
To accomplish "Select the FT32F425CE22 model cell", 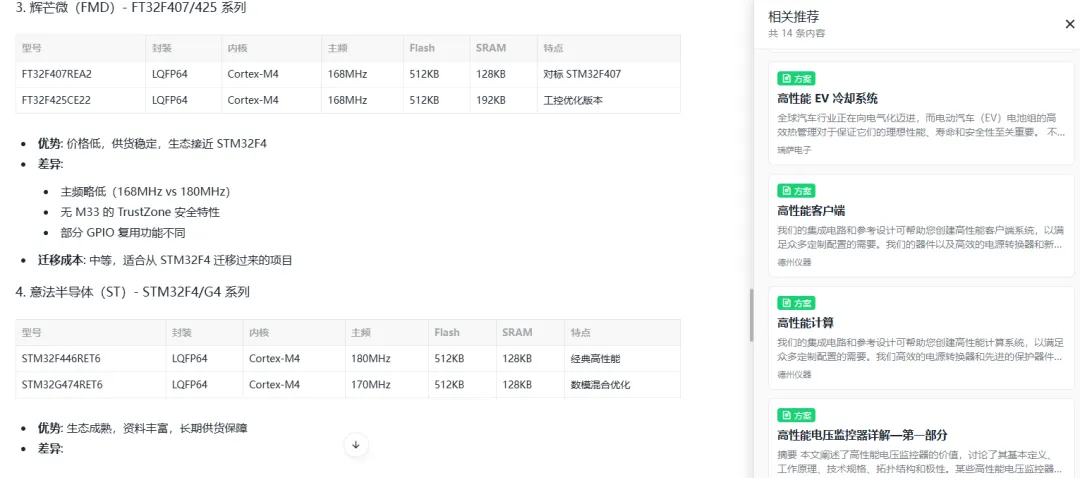I will (81, 100).
